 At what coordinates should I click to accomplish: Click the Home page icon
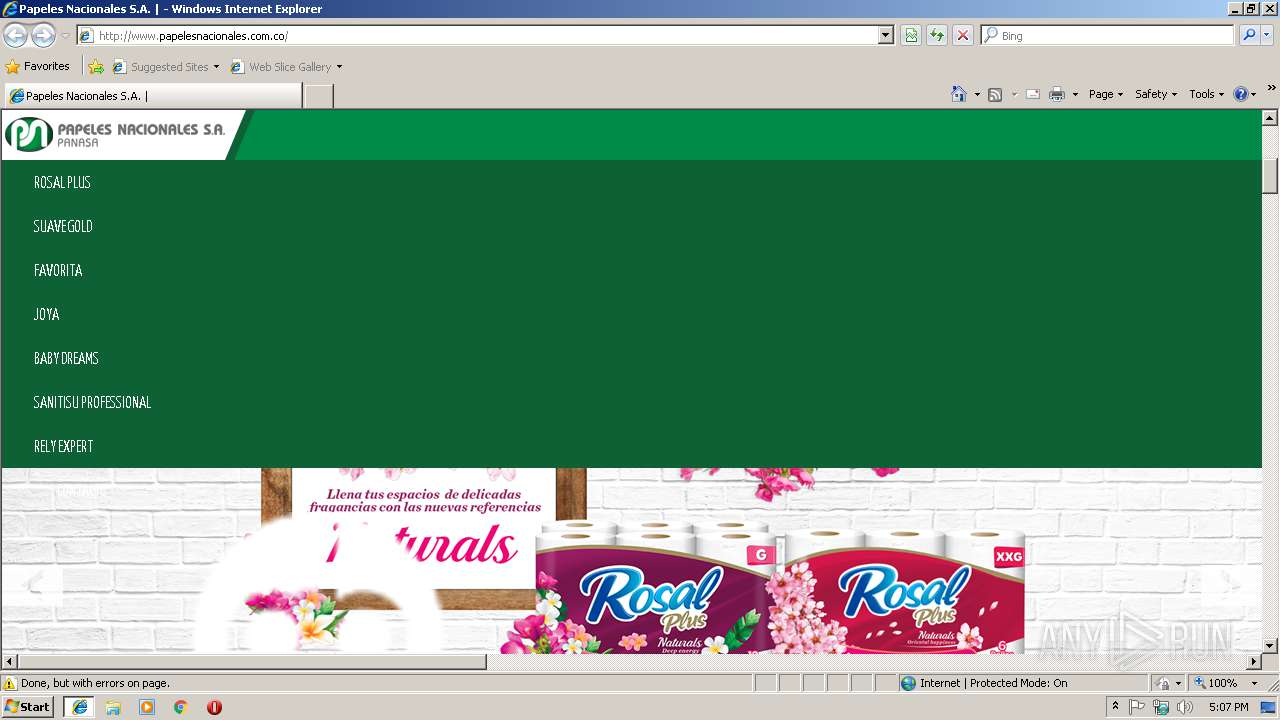pyautogui.click(x=958, y=94)
